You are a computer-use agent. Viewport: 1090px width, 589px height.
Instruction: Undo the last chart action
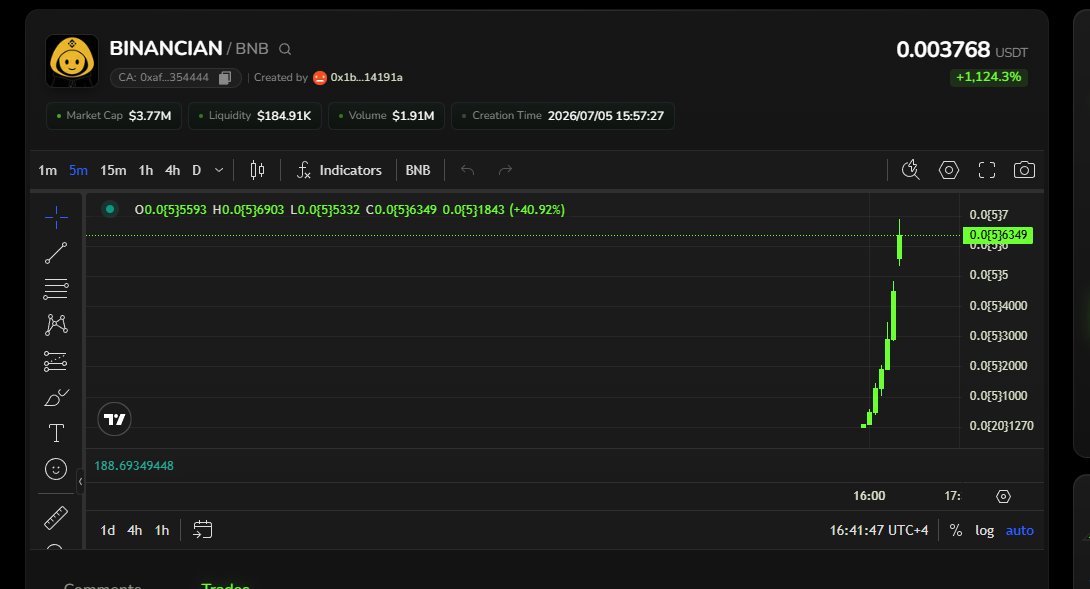coord(467,170)
